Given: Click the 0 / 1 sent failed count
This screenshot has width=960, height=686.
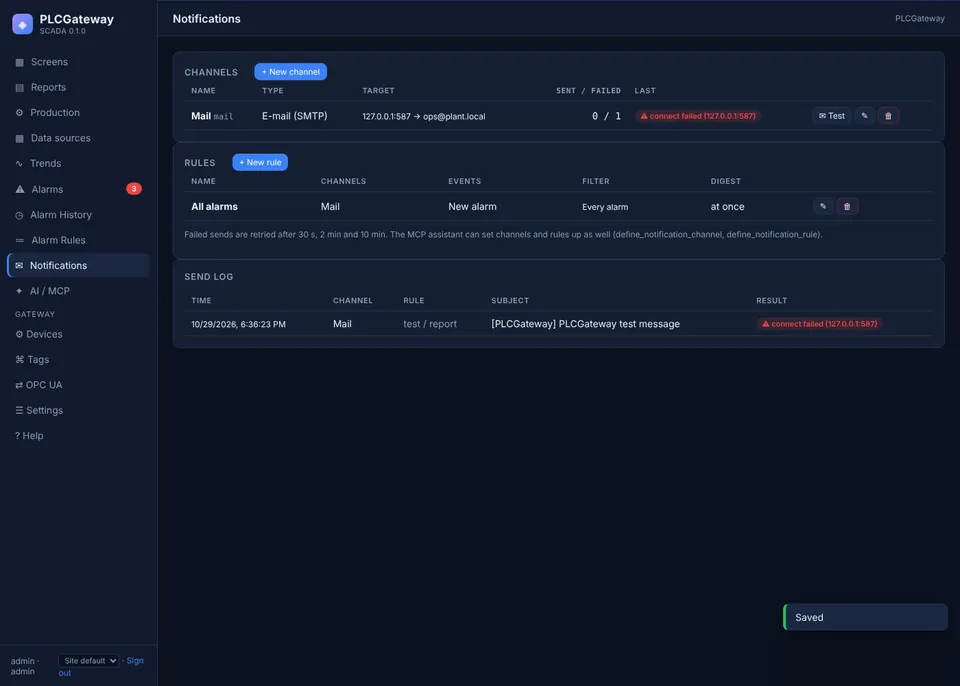Looking at the screenshot, I should (606, 116).
